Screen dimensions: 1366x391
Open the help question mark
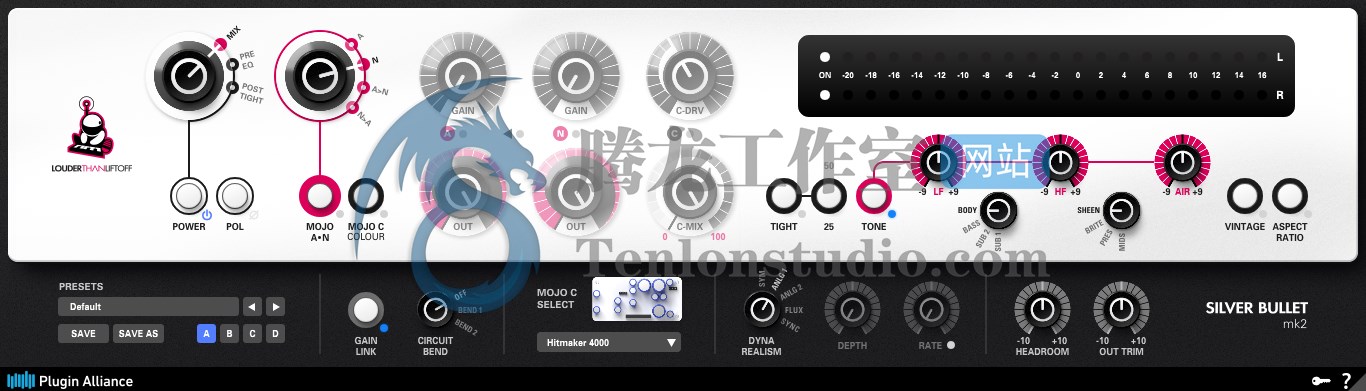(1347, 380)
